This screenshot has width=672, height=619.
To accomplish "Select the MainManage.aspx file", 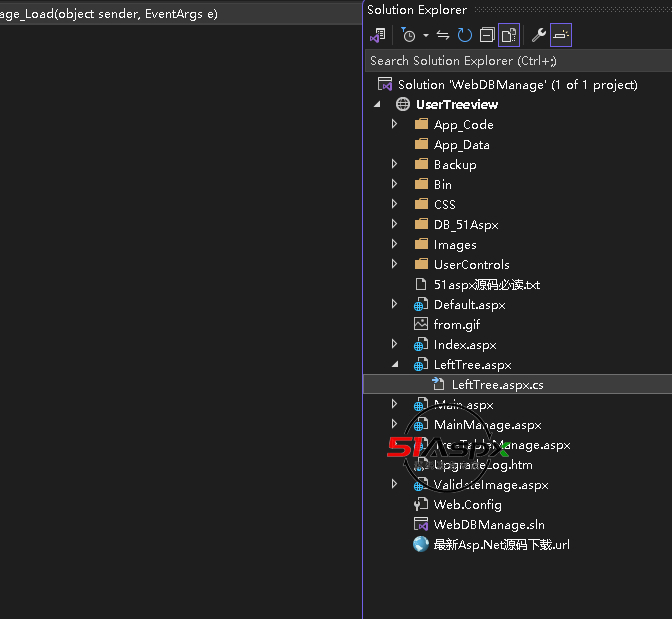I will [x=487, y=425].
